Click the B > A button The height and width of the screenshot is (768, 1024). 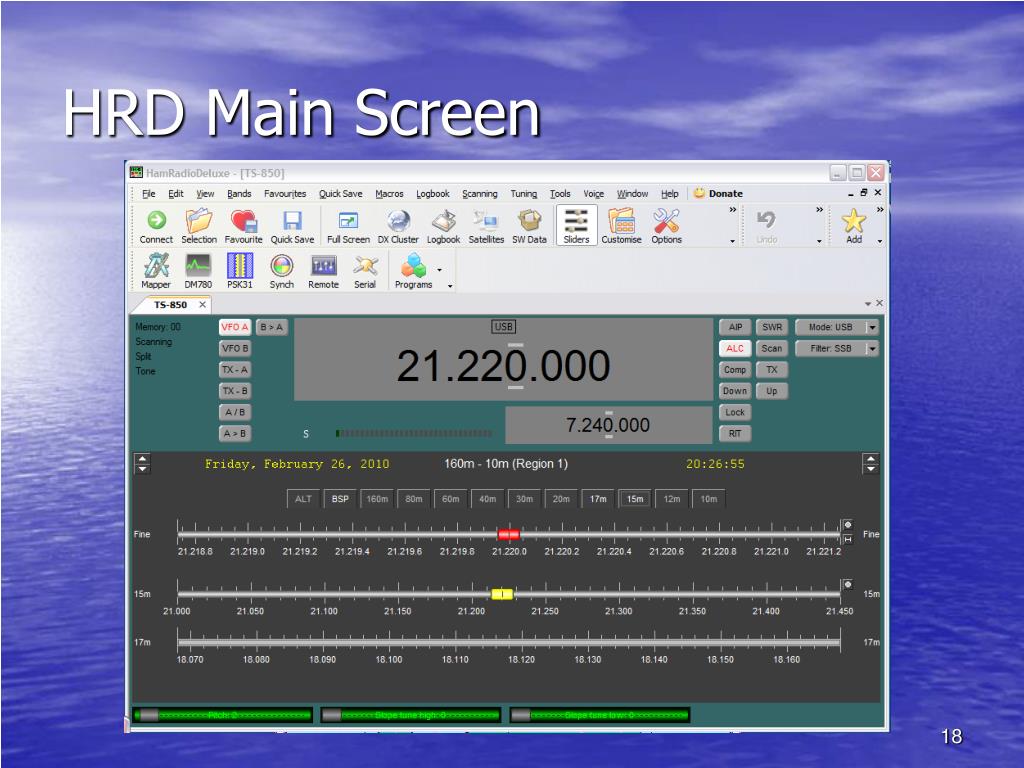tap(272, 327)
